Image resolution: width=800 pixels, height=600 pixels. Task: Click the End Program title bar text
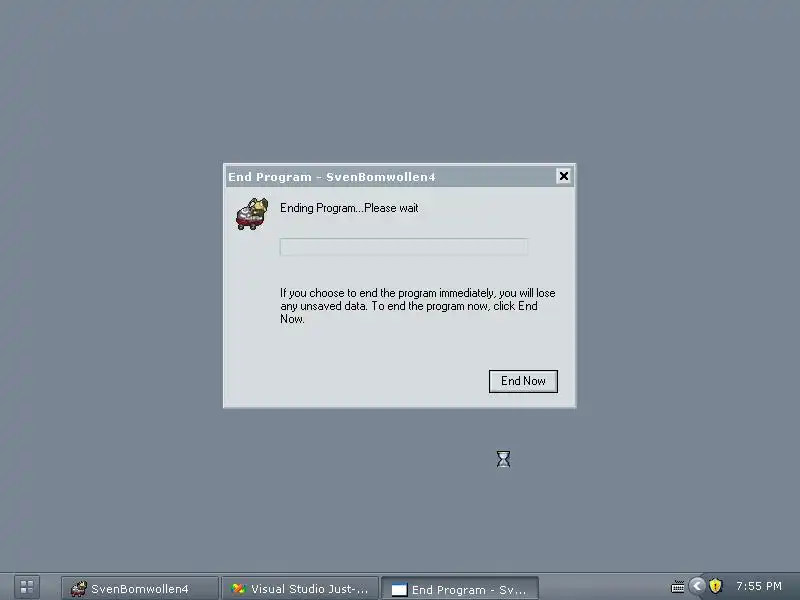[332, 177]
